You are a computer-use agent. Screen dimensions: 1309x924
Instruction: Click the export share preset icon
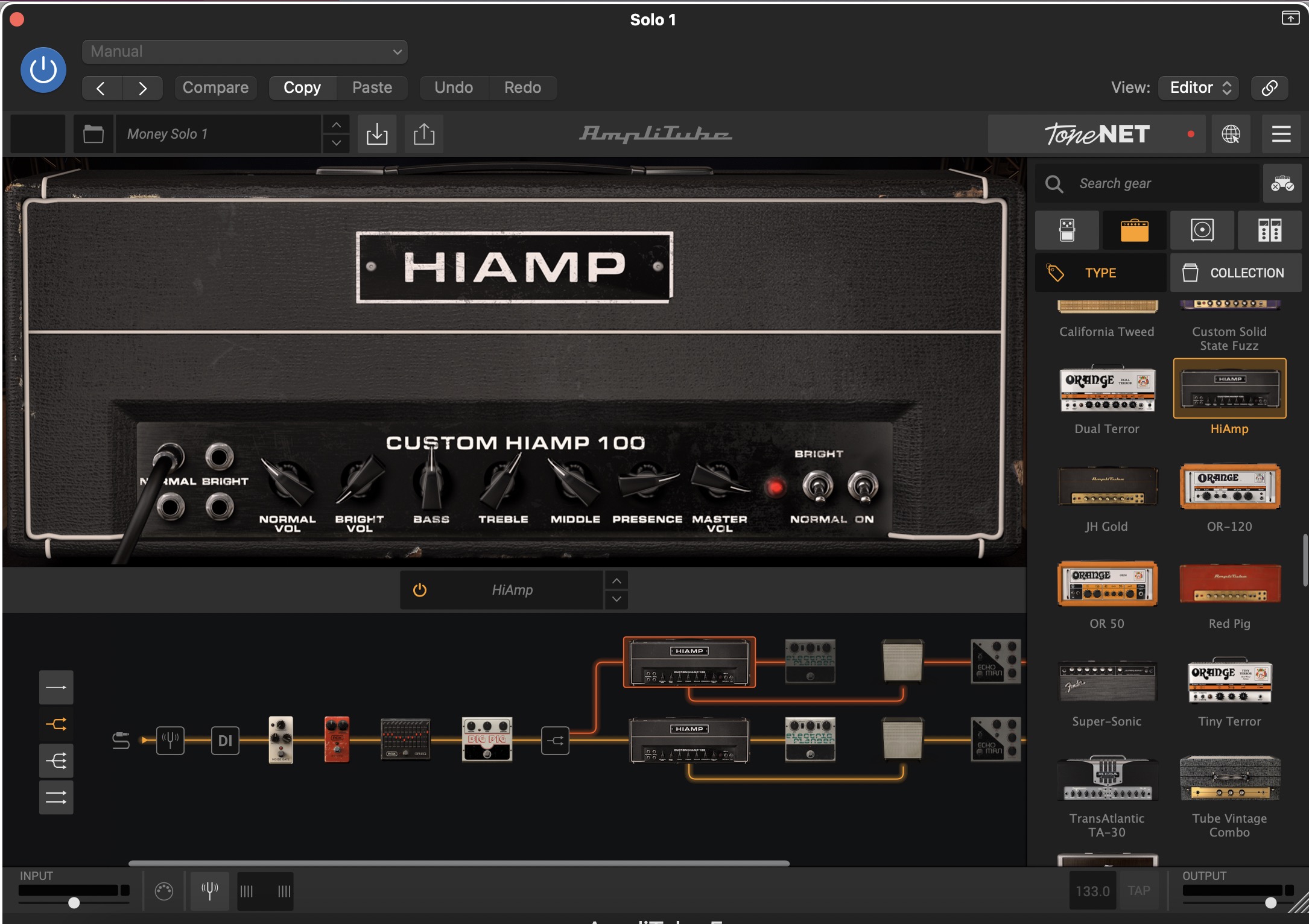424,134
